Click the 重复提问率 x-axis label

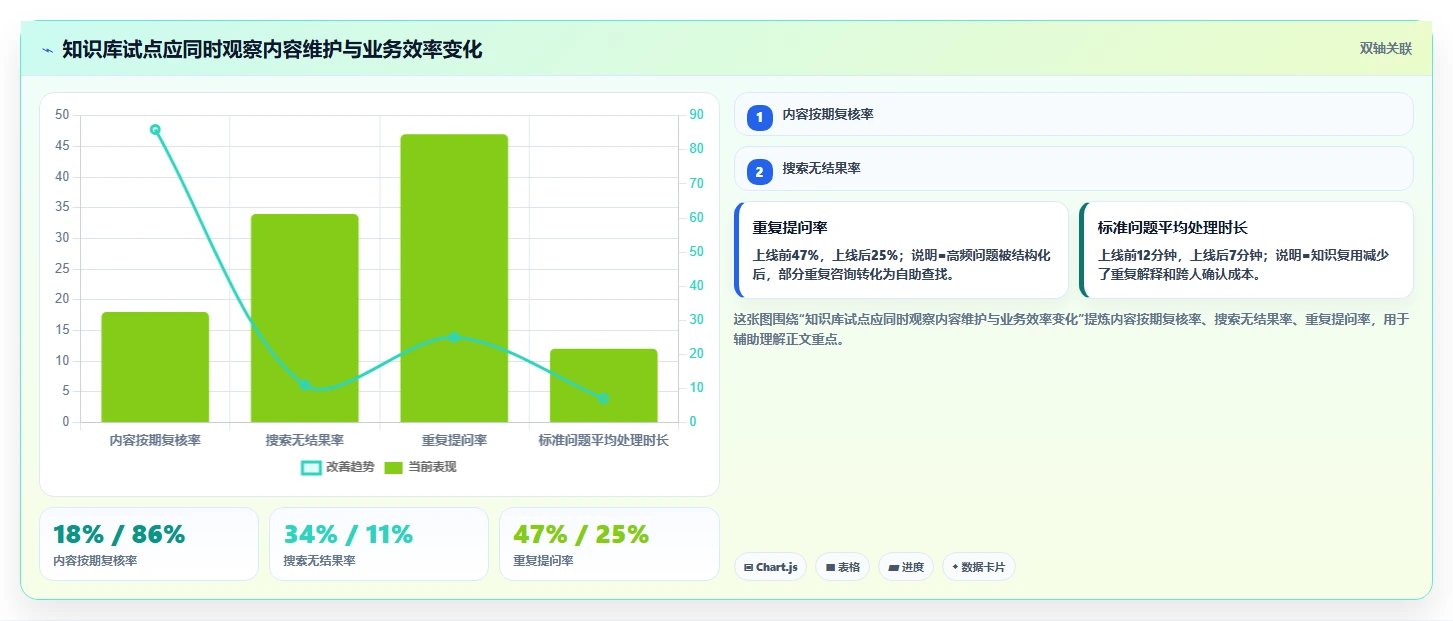[x=454, y=440]
